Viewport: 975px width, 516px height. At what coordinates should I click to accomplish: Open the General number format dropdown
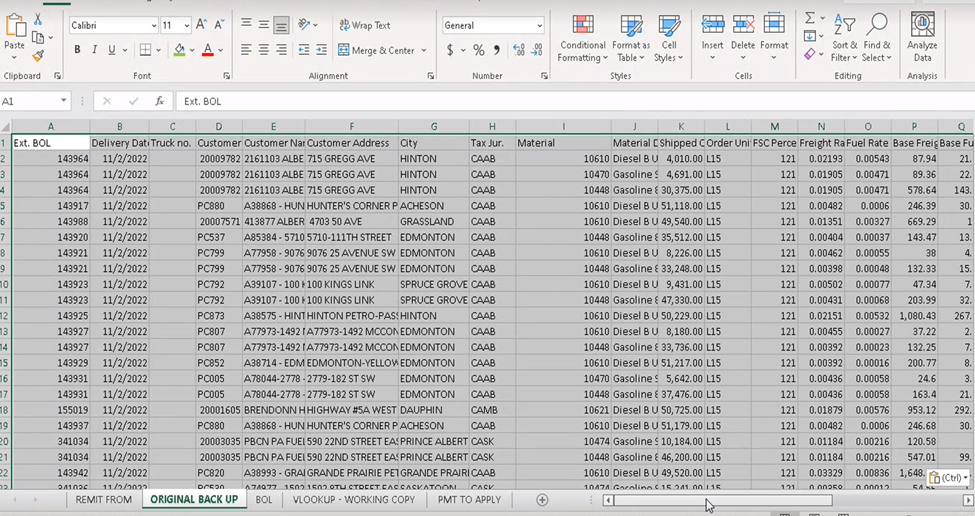[x=539, y=25]
